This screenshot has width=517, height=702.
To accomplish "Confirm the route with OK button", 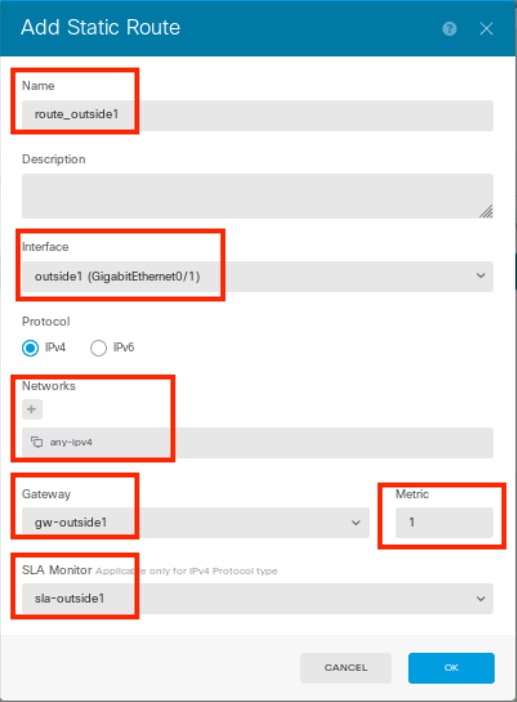I will 451,668.
